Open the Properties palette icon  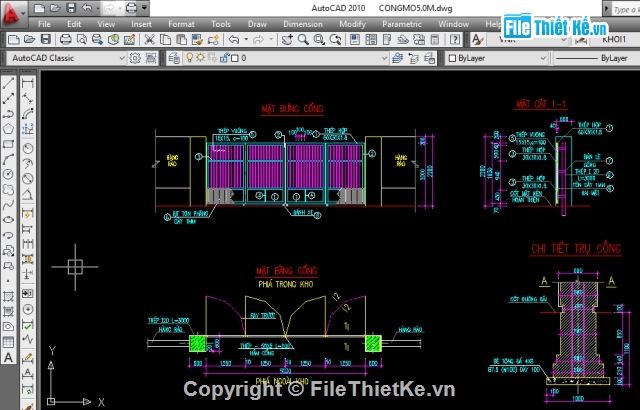pos(355,40)
